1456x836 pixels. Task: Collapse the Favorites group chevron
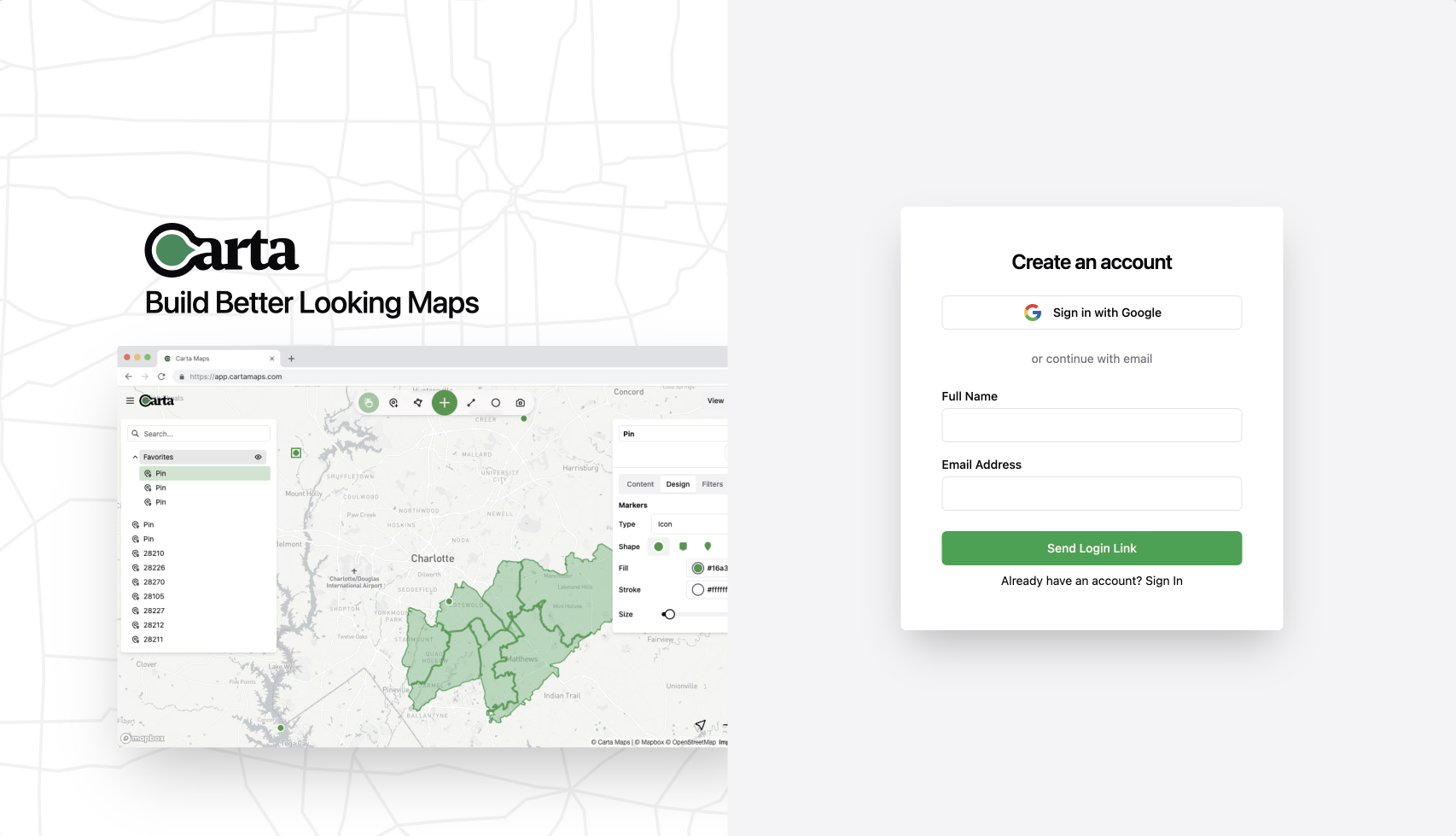pos(135,457)
